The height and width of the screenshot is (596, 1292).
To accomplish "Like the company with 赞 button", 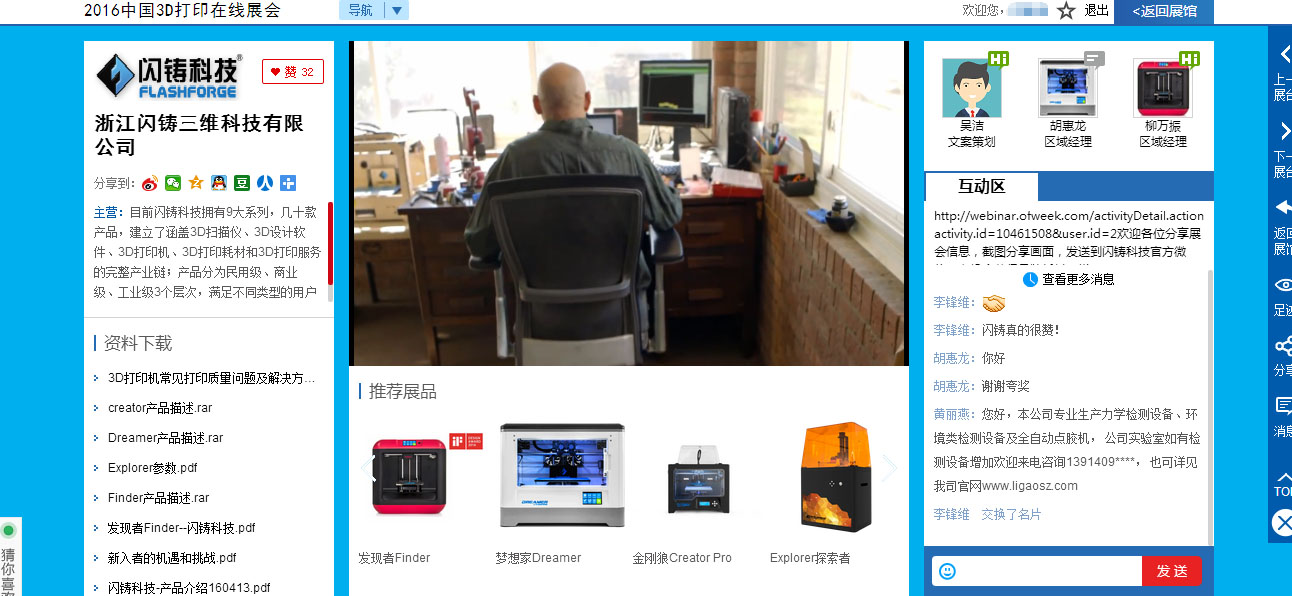I will click(293, 72).
